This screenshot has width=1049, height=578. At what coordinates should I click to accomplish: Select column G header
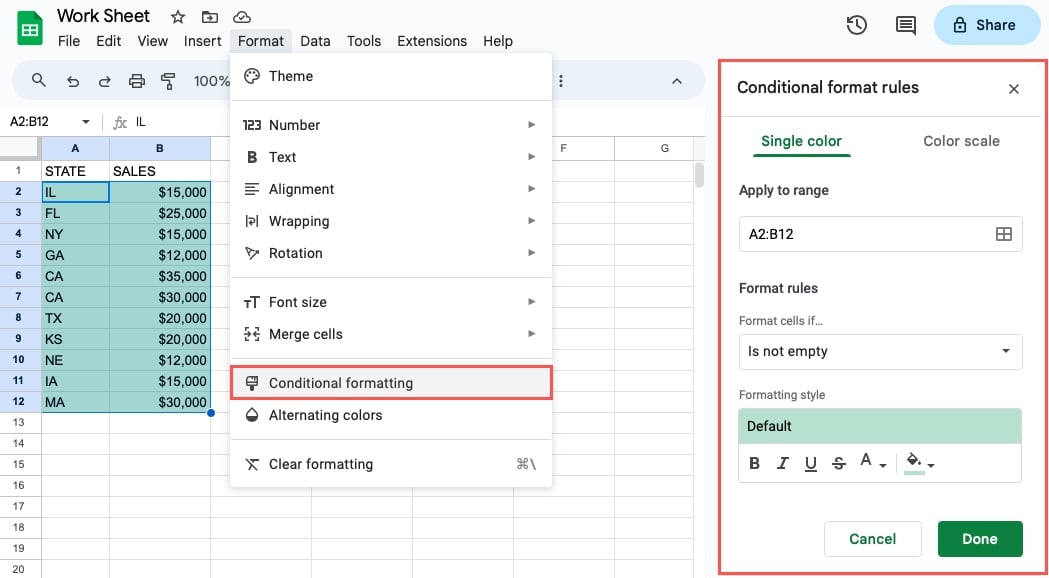click(x=664, y=149)
